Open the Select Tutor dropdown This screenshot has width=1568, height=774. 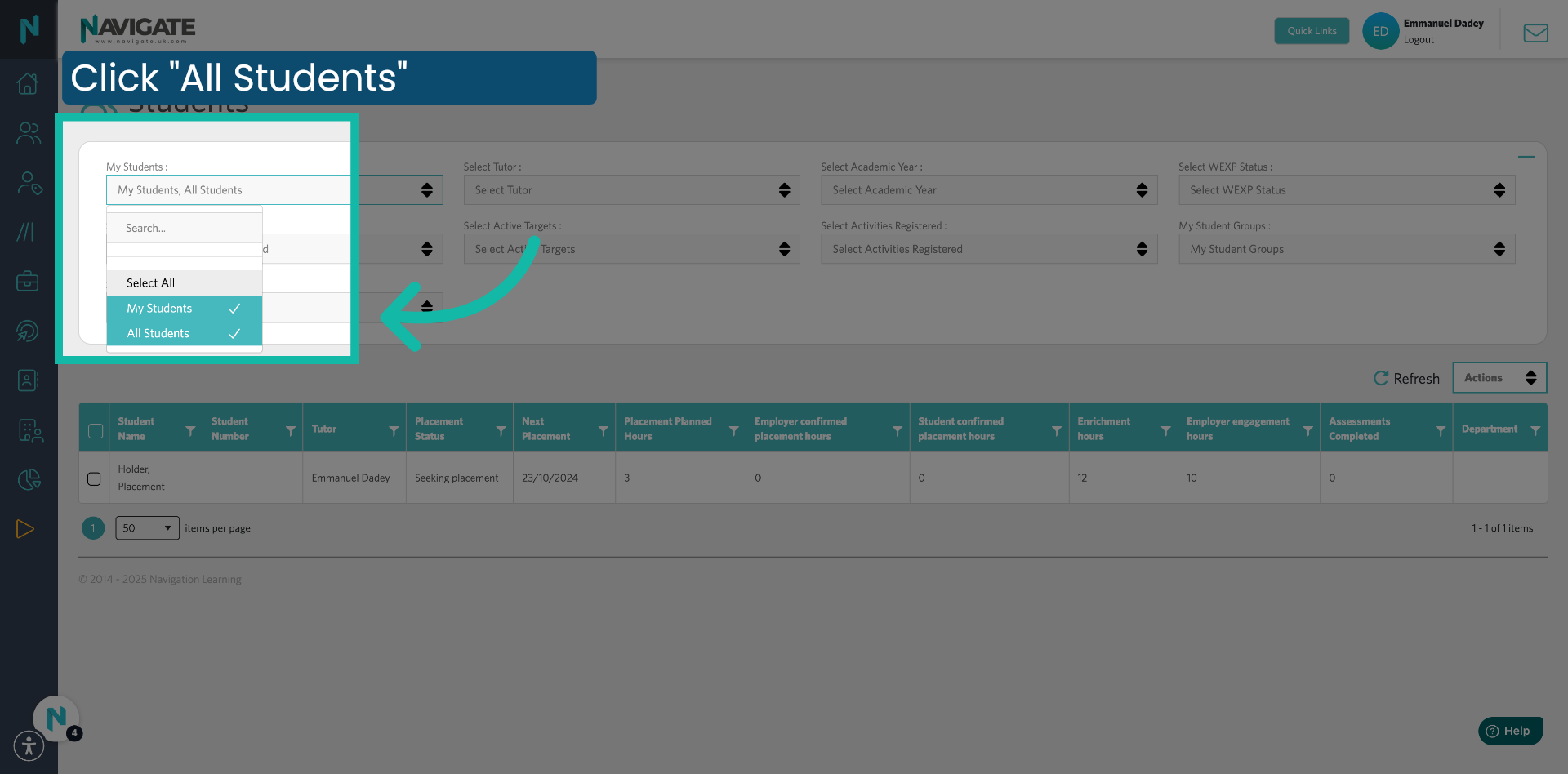pyautogui.click(x=630, y=189)
